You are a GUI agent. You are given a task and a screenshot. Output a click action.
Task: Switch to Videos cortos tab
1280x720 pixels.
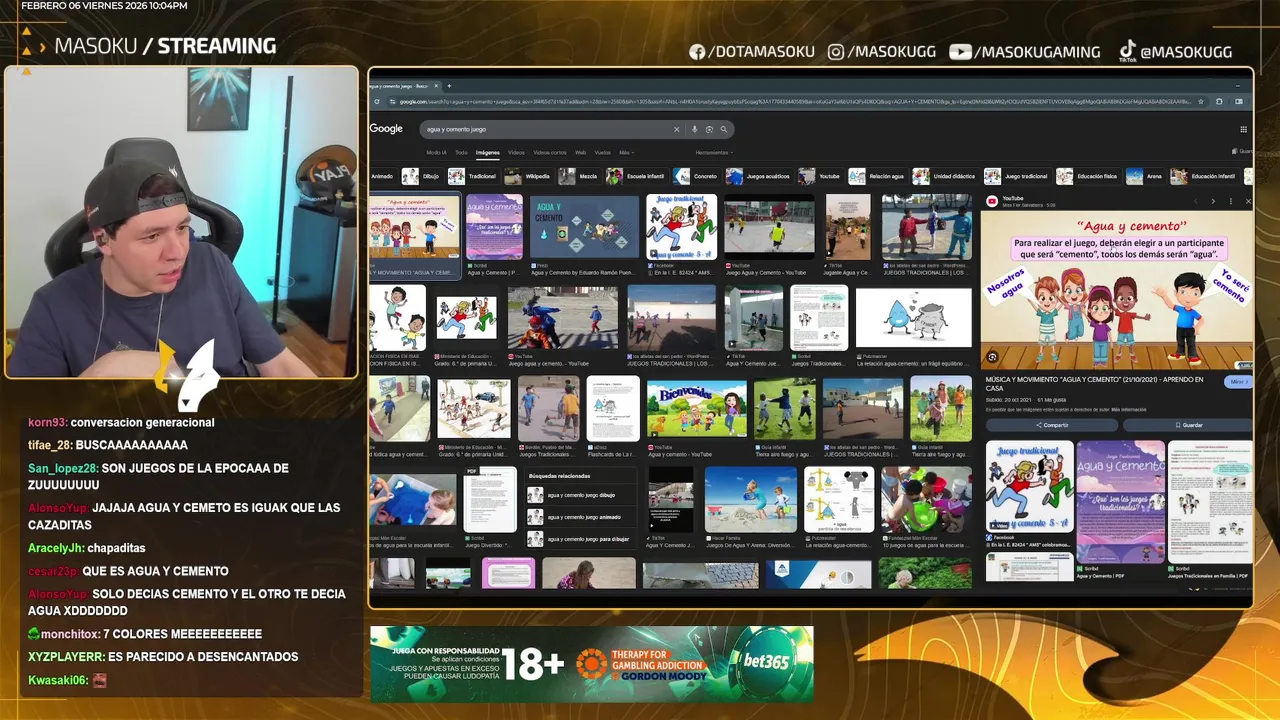point(550,152)
